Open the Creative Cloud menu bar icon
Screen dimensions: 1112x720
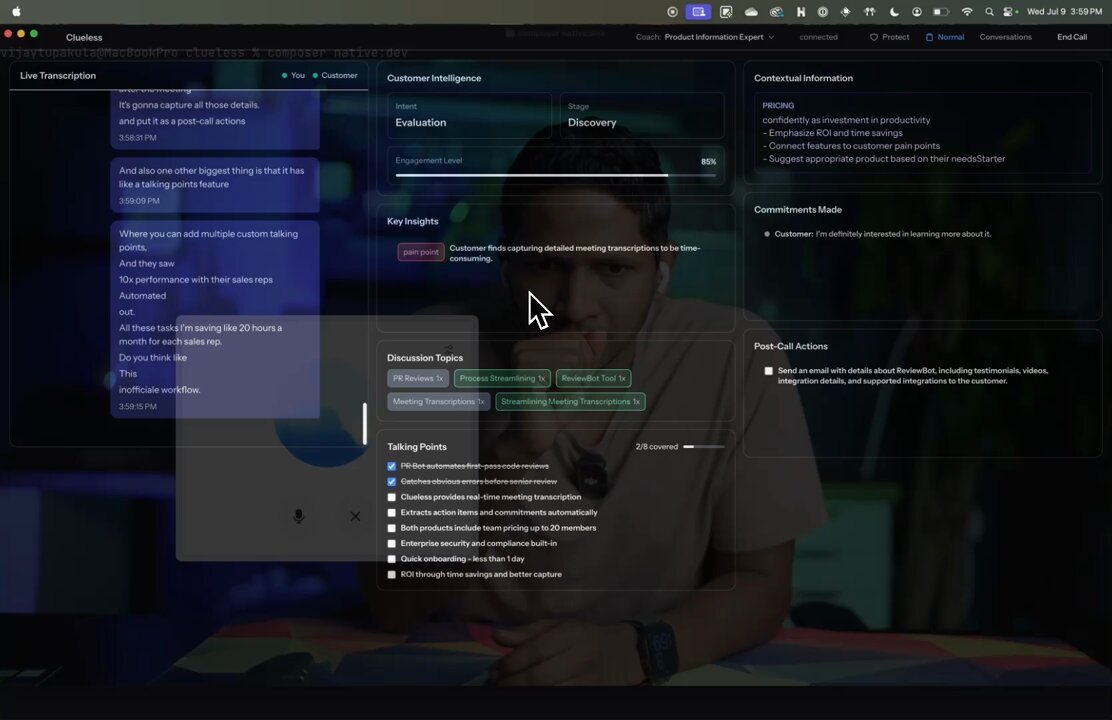click(x=777, y=11)
